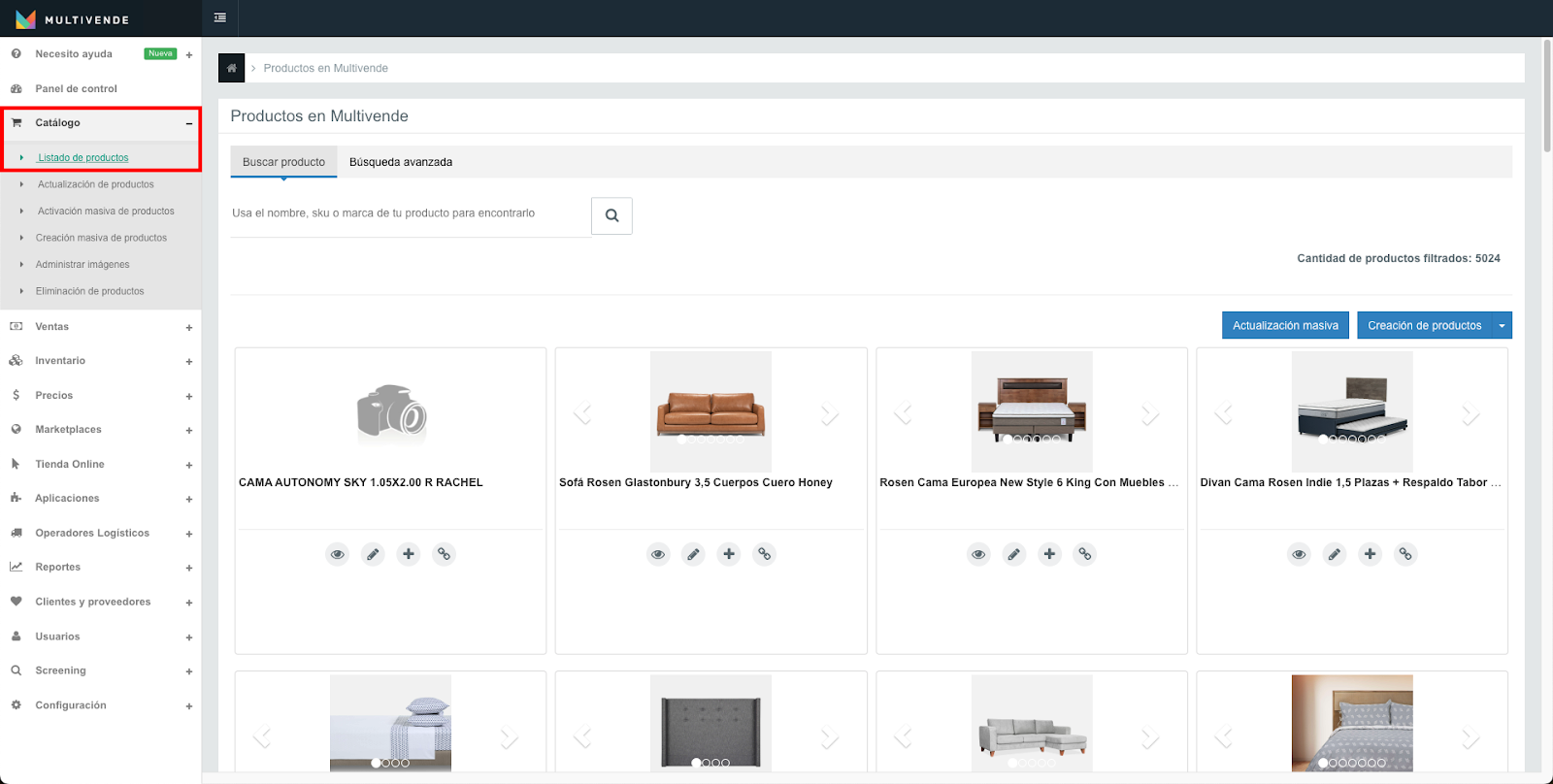Screen dimensions: 1553x784
Task: Switch to the Buscar producto tab
Action: pyautogui.click(x=283, y=162)
